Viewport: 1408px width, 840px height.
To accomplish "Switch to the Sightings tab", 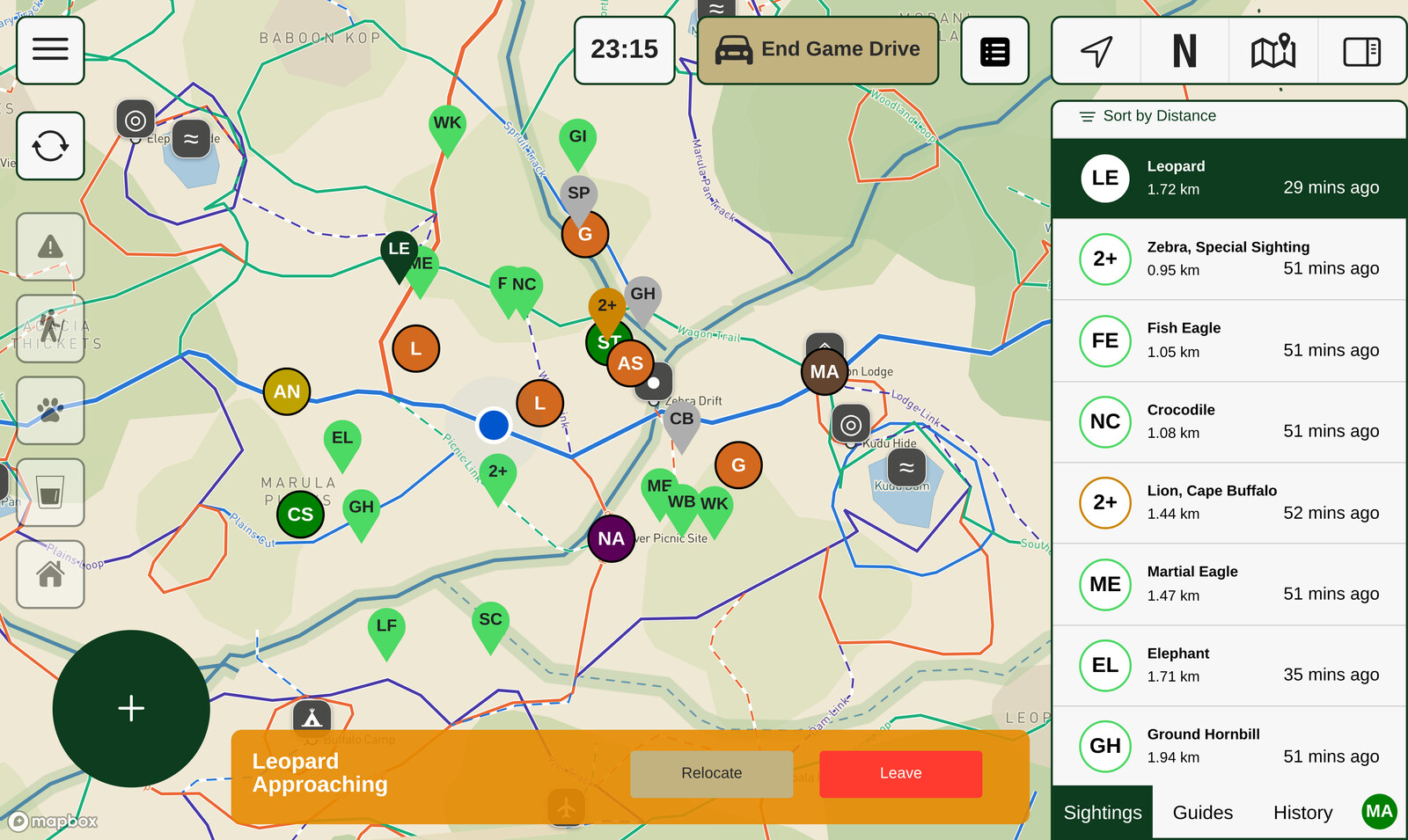I will coord(1102,813).
